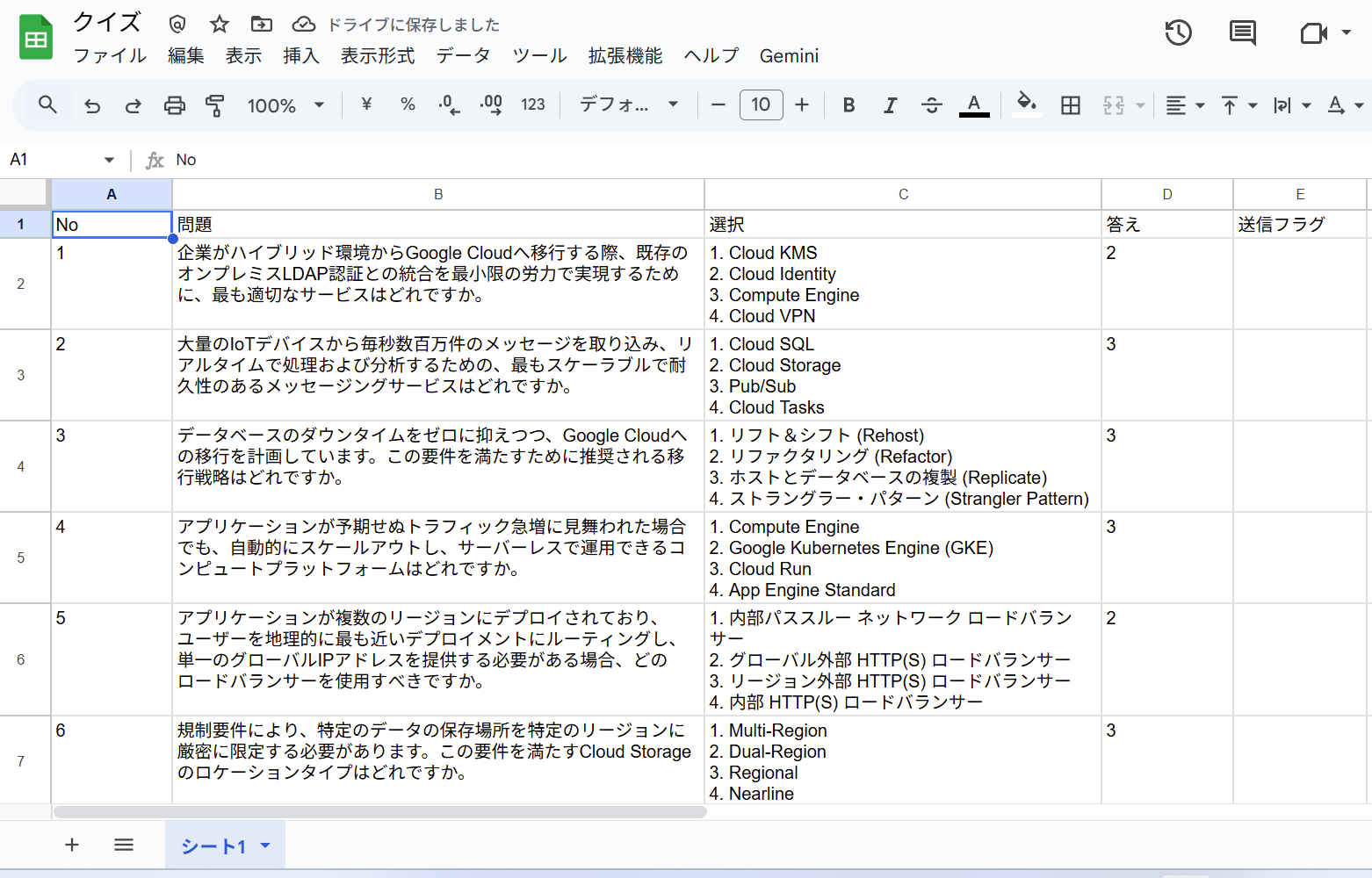This screenshot has height=878, width=1372.
Task: Open the 拡張機能 menu
Action: click(625, 55)
